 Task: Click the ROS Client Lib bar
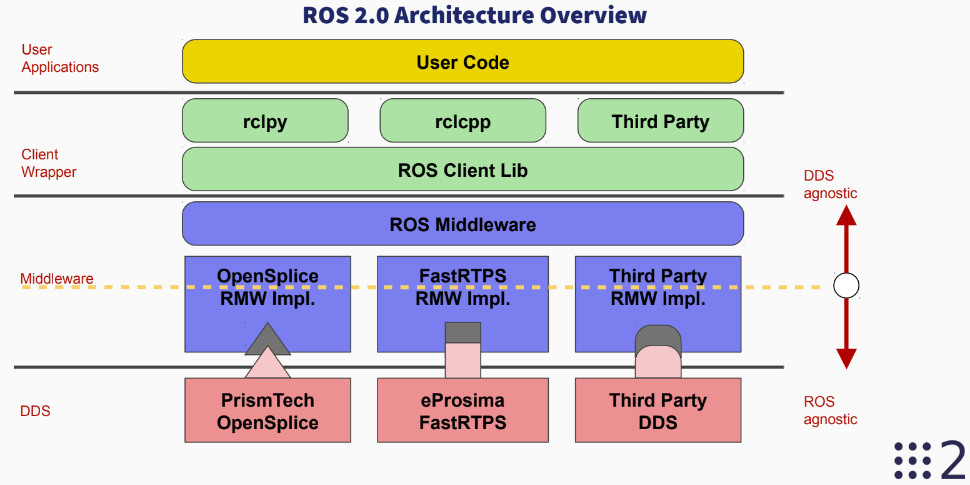click(463, 169)
